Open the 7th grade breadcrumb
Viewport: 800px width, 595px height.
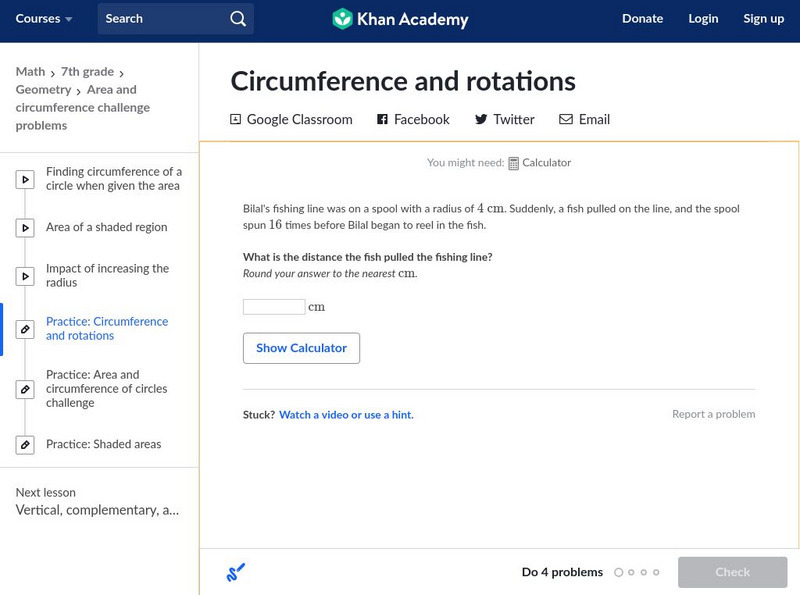click(x=88, y=72)
